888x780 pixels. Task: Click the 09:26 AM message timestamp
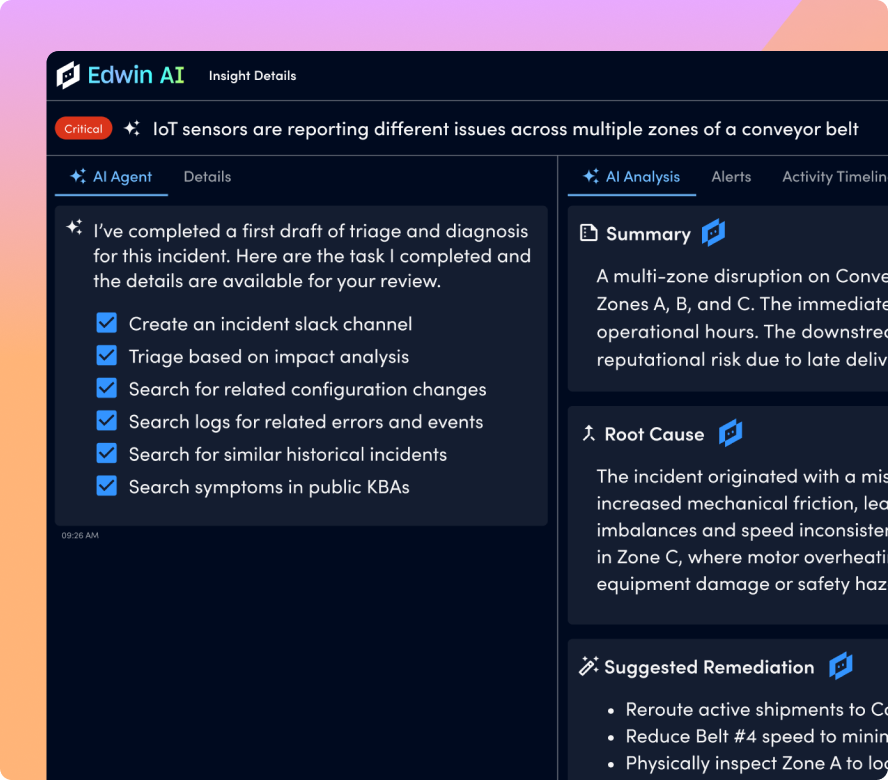(x=80, y=536)
